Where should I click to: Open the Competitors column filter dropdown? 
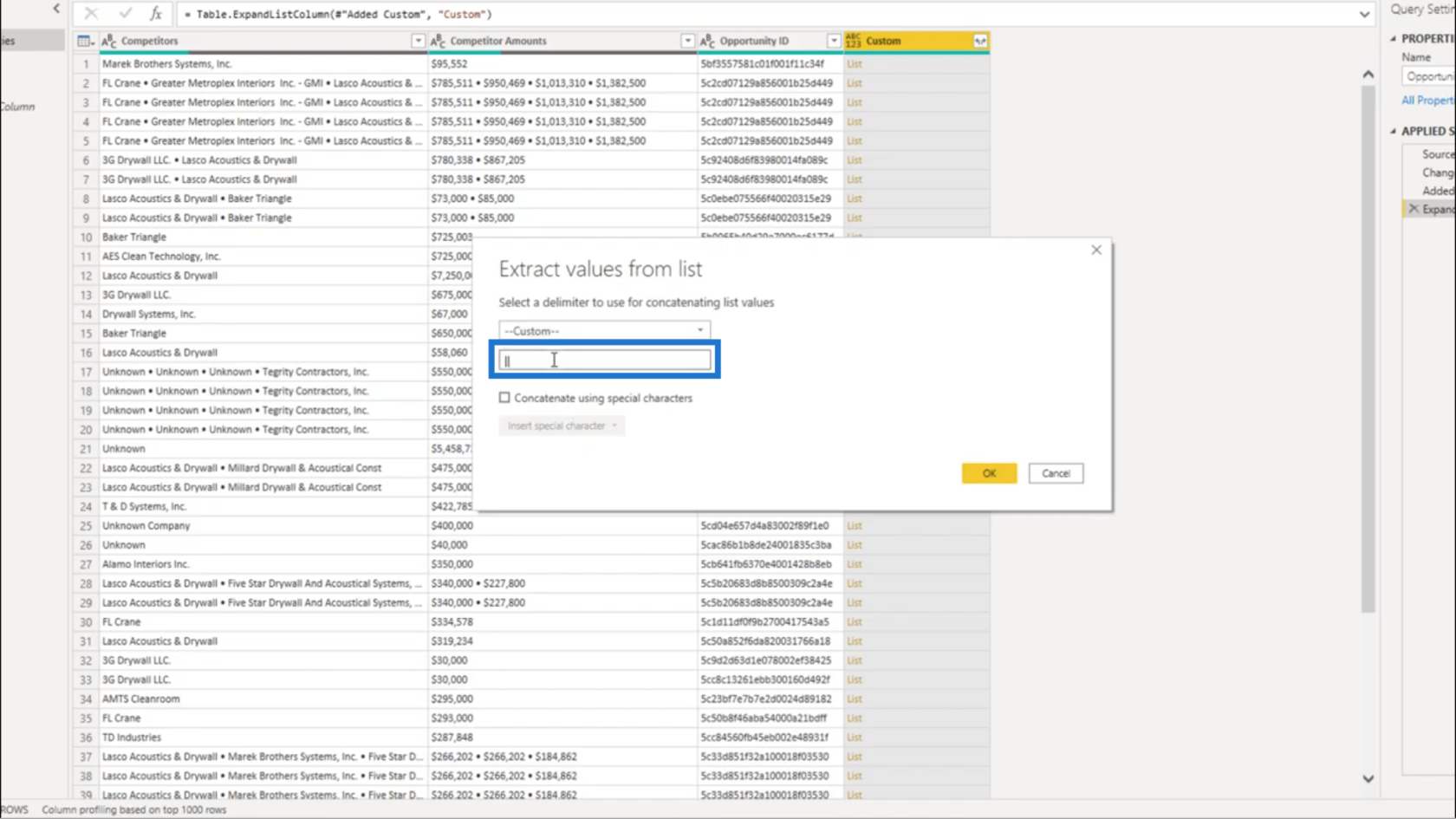(418, 41)
